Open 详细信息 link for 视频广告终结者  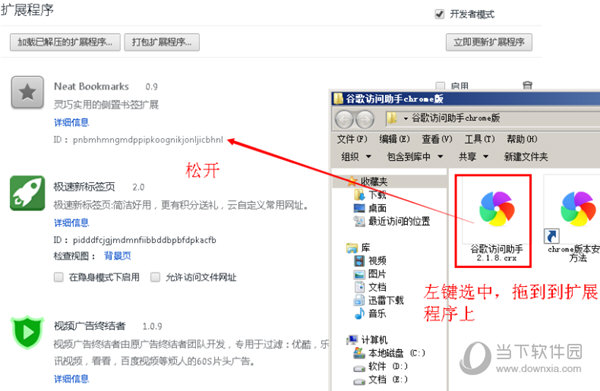(x=71, y=379)
